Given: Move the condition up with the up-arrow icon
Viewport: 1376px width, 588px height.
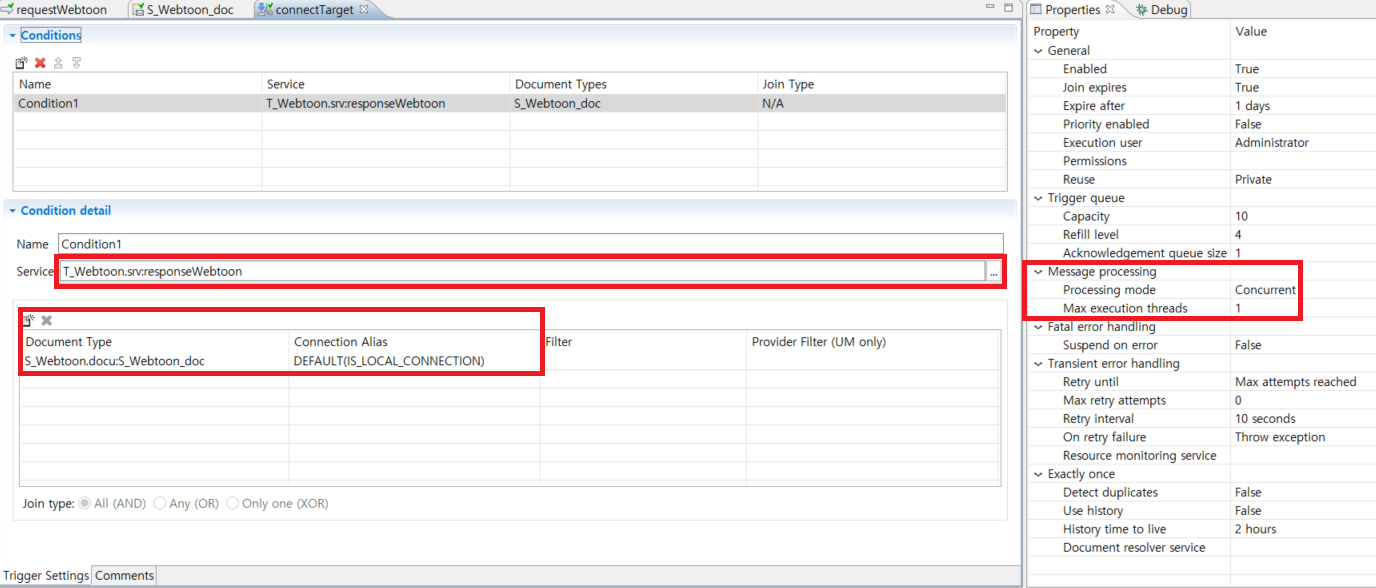Looking at the screenshot, I should [x=58, y=63].
